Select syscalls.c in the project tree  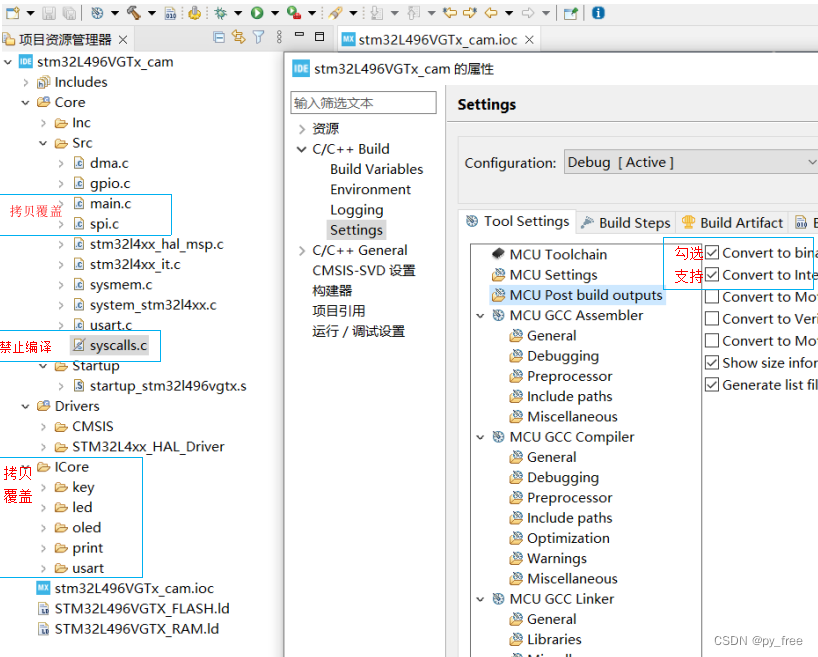[x=118, y=345]
